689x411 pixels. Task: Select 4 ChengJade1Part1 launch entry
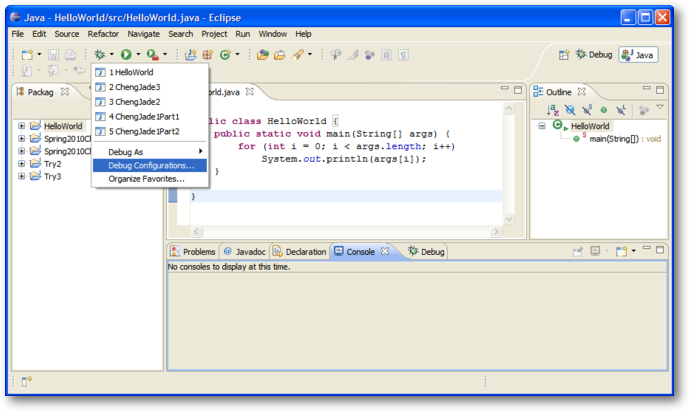[x=150, y=116]
